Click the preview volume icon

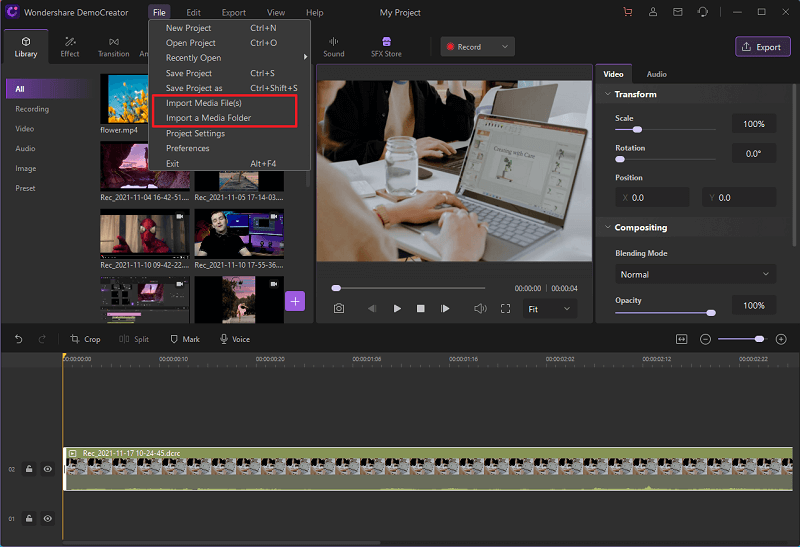click(480, 309)
